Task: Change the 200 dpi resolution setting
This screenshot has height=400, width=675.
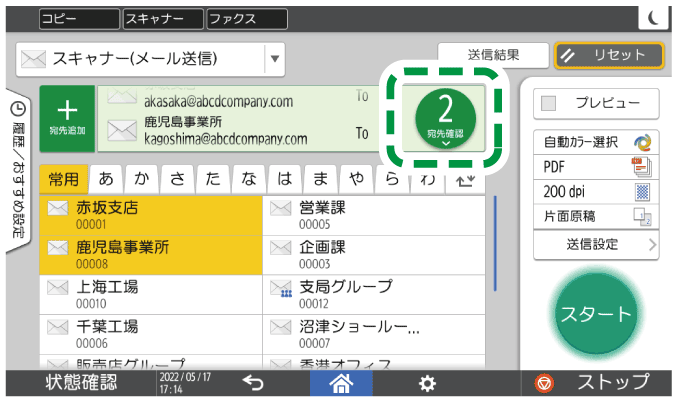Action: coord(596,192)
